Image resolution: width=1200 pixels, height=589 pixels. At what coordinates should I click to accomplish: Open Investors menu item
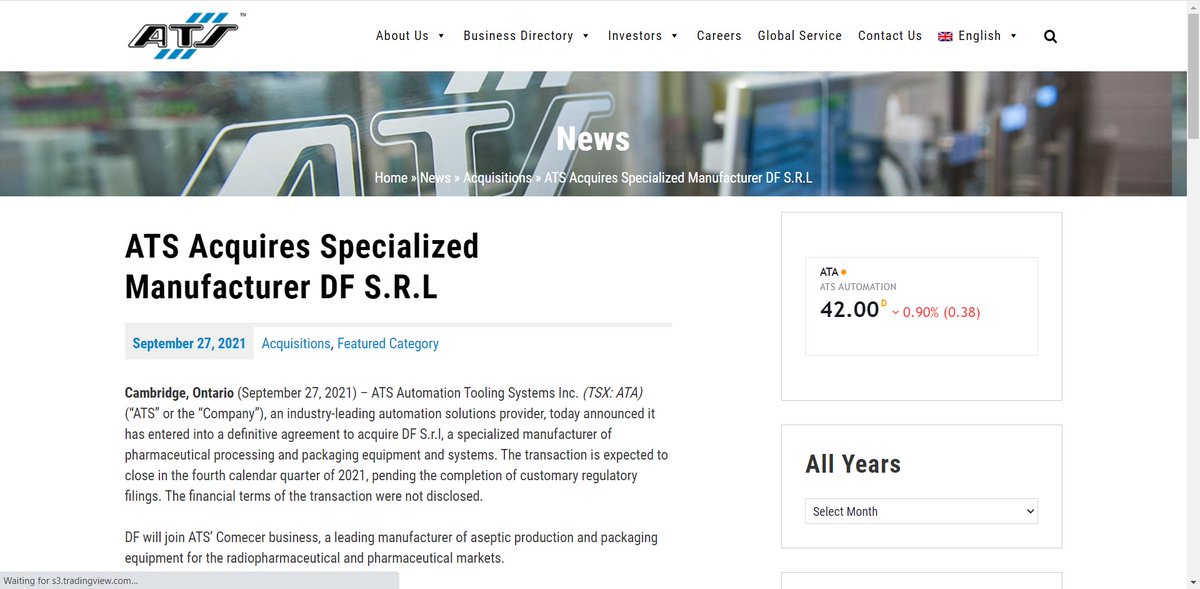point(635,36)
